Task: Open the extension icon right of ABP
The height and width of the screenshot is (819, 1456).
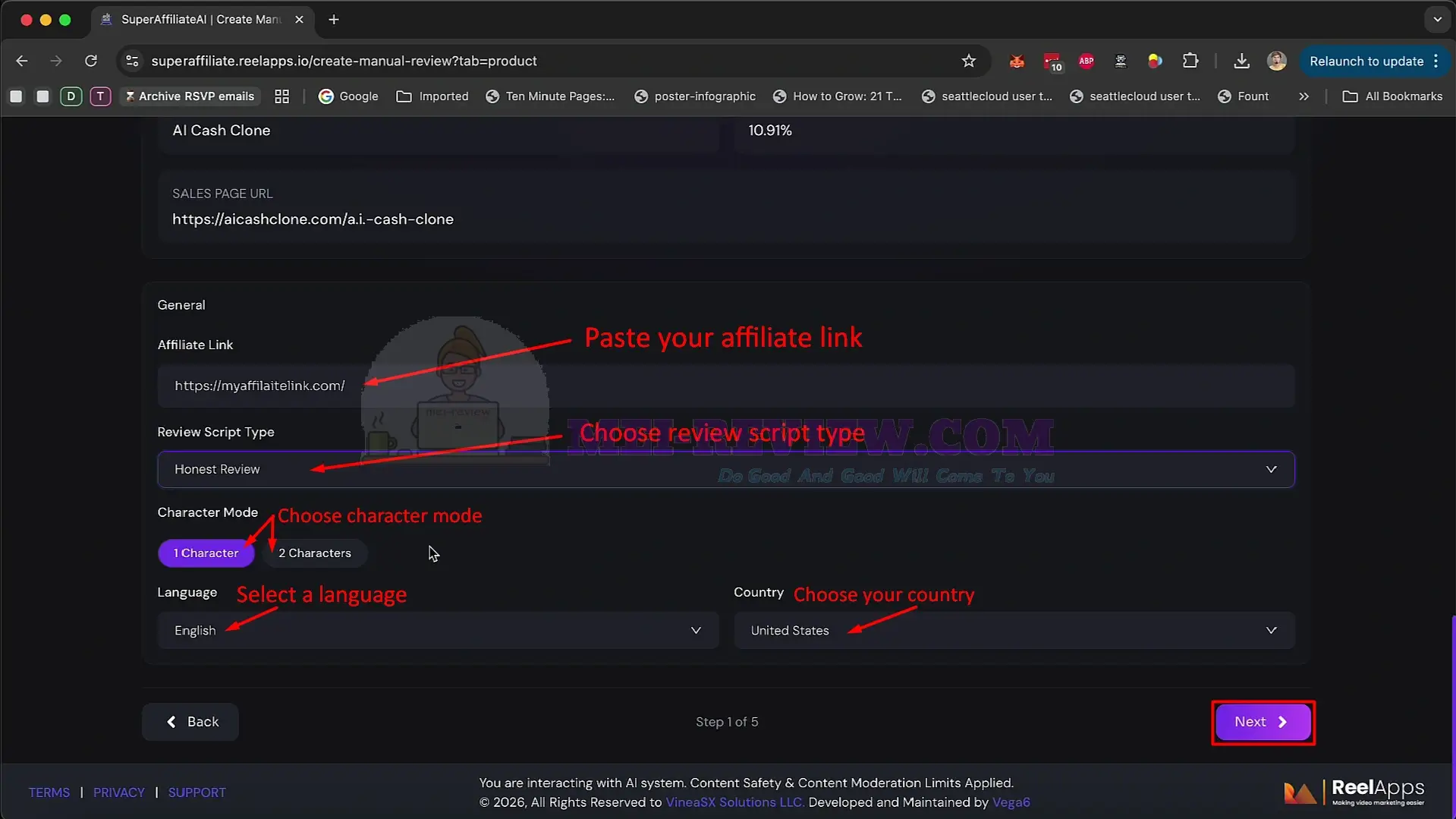Action: [1121, 61]
